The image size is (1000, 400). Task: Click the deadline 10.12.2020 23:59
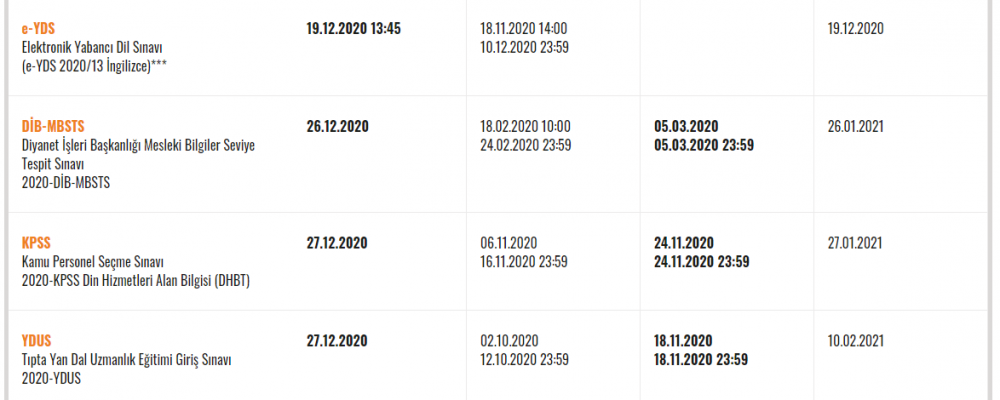524,47
